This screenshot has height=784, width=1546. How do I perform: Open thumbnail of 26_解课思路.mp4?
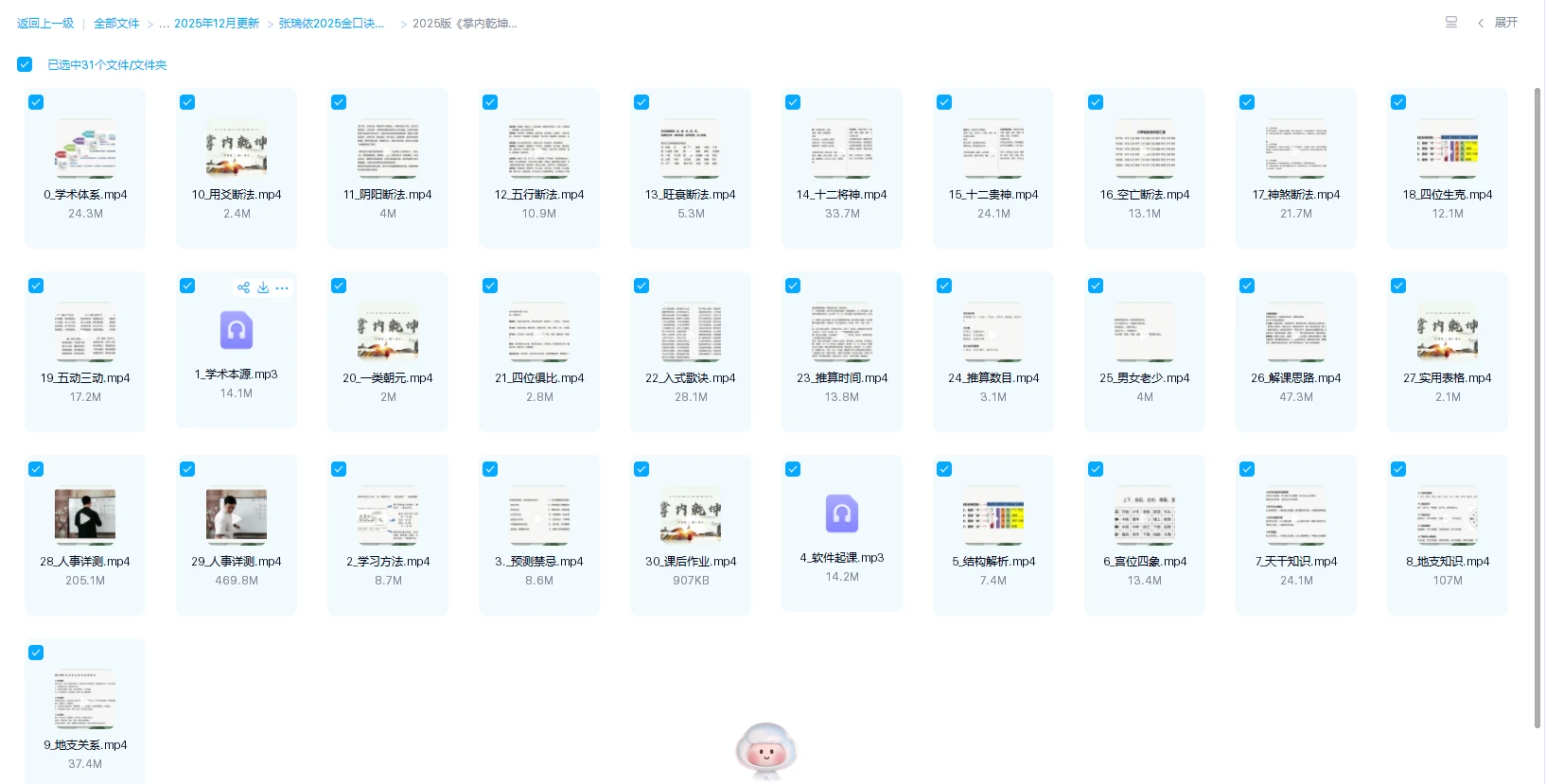(x=1296, y=332)
